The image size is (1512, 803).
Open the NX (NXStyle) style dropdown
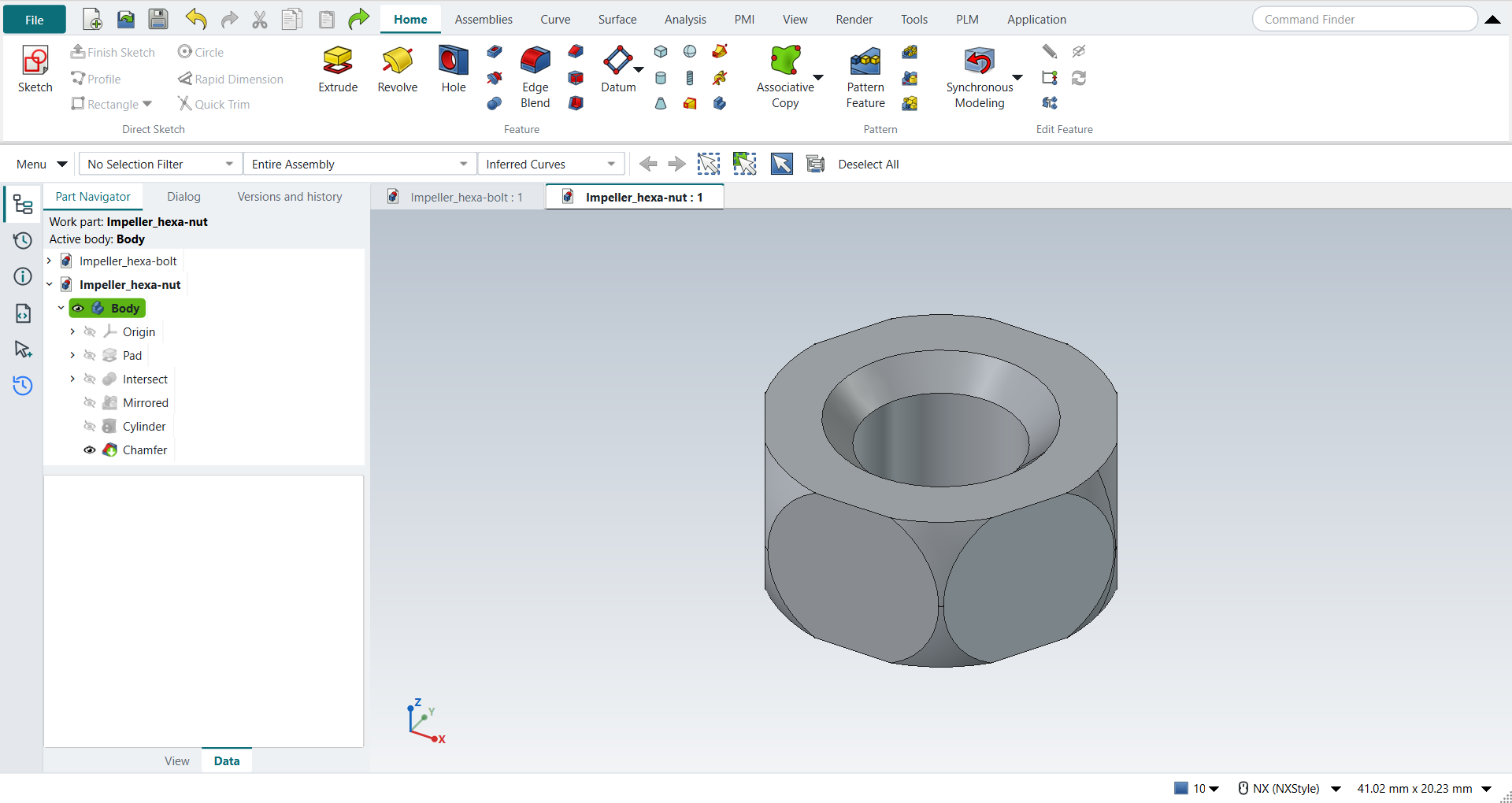coord(1289,788)
